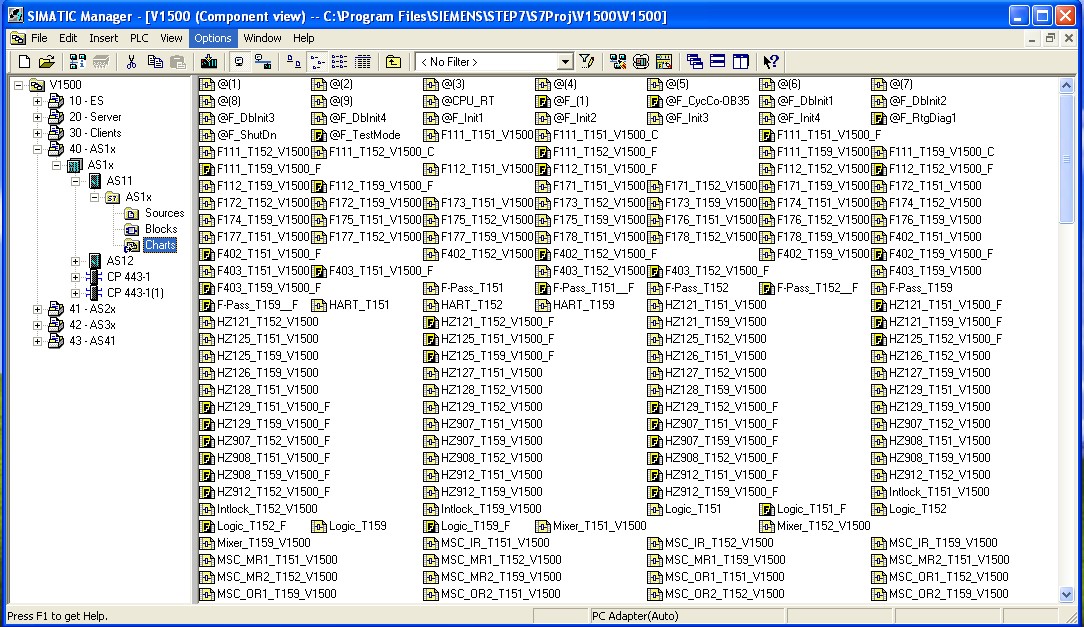Open the Edit menu
The image size is (1084, 627).
[x=68, y=38]
